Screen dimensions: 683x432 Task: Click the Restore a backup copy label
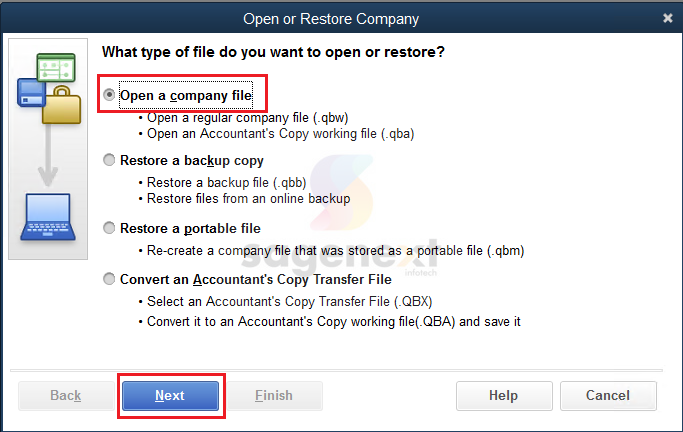[x=192, y=160]
